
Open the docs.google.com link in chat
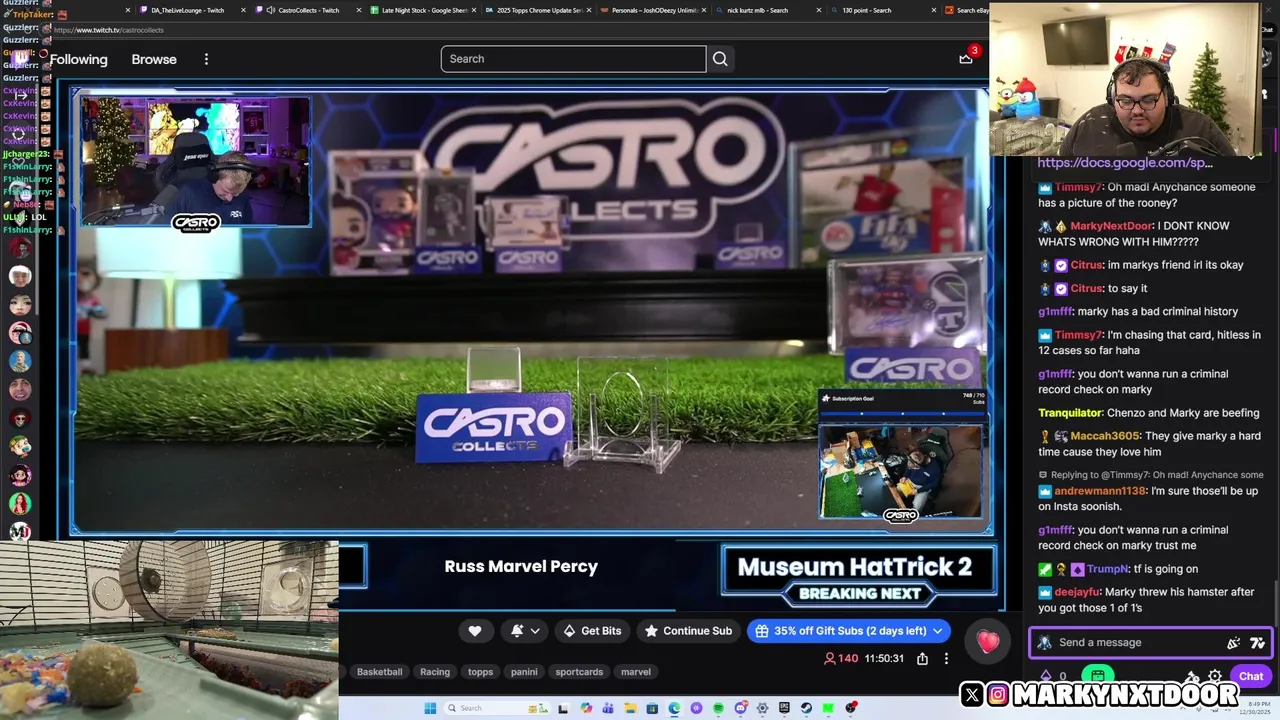click(x=1125, y=162)
